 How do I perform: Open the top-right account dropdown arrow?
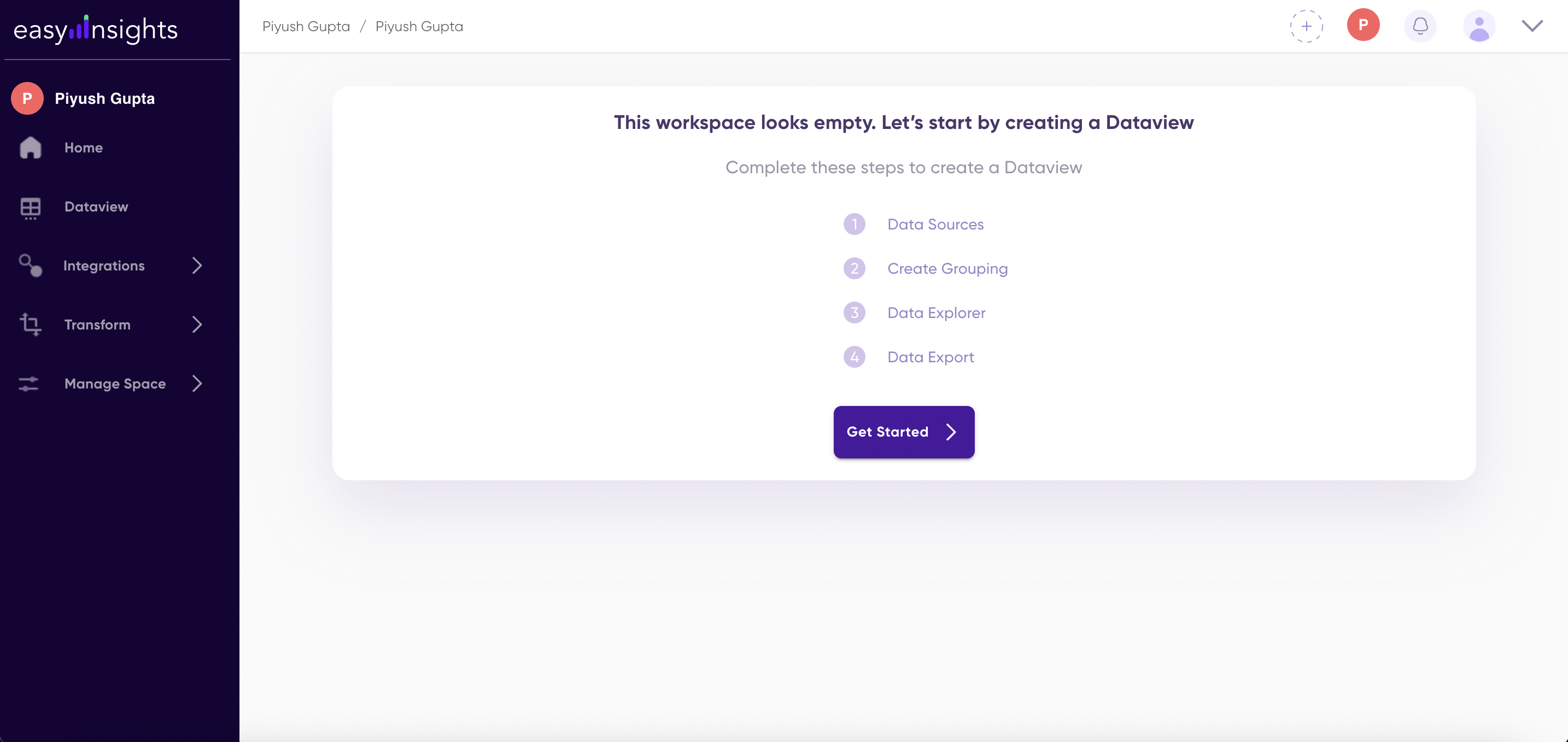[x=1532, y=26]
